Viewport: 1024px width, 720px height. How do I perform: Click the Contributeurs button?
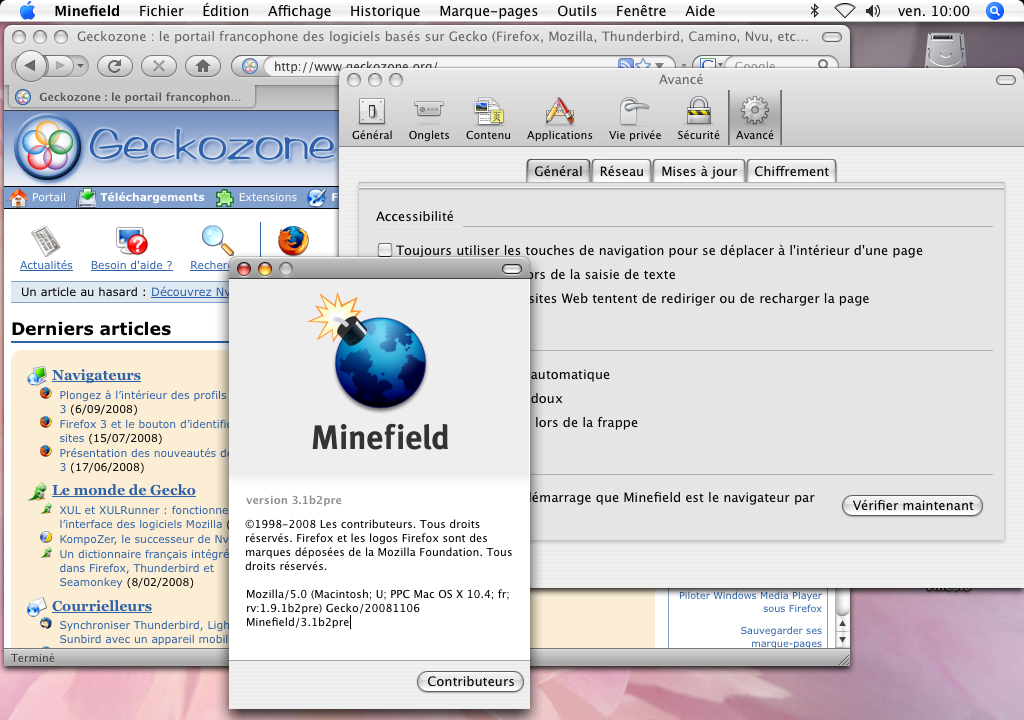[x=470, y=681]
